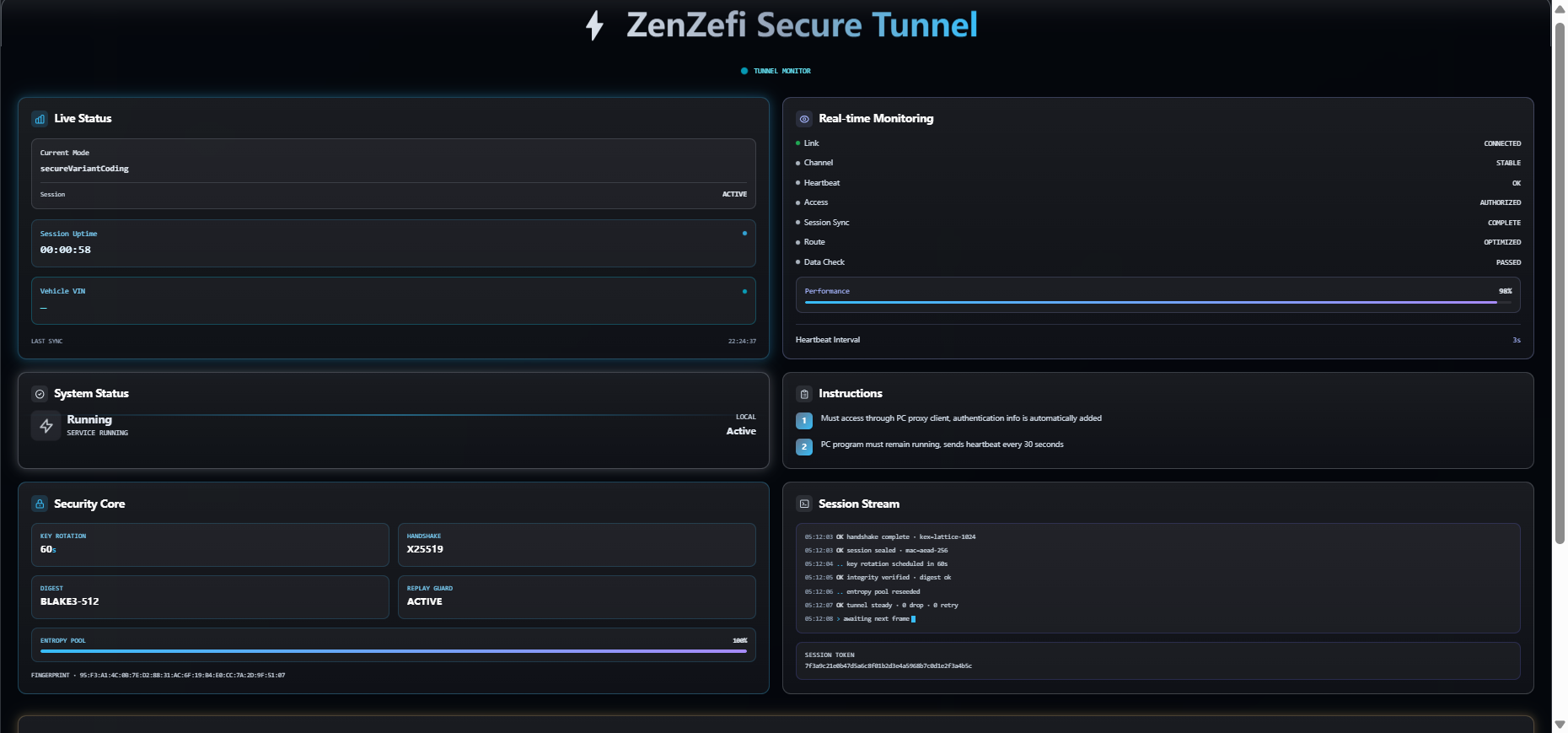Click the secureVariantCoding mode value
1568x733 pixels.
point(84,169)
